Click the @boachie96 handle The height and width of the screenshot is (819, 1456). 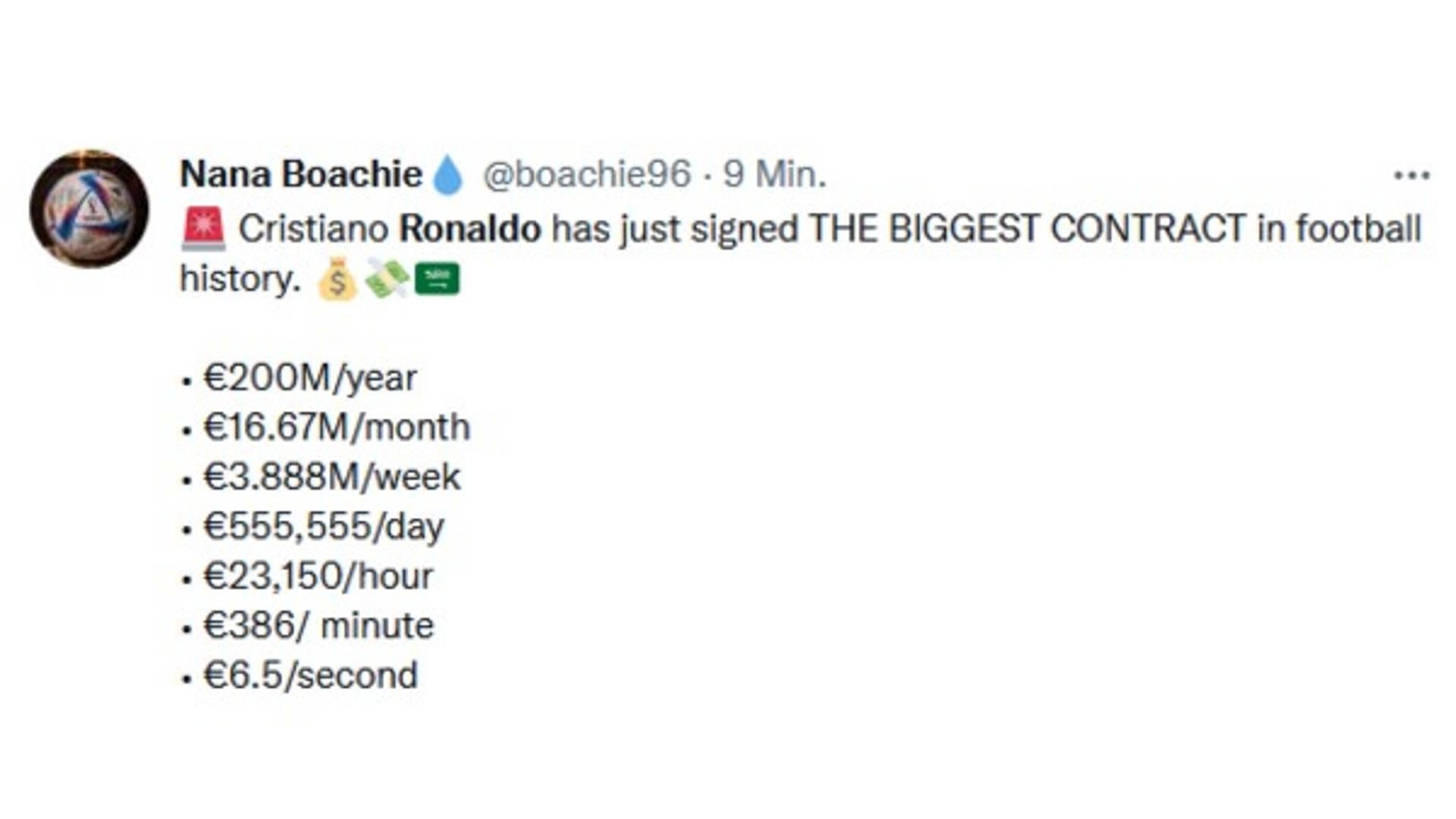pyautogui.click(x=587, y=174)
